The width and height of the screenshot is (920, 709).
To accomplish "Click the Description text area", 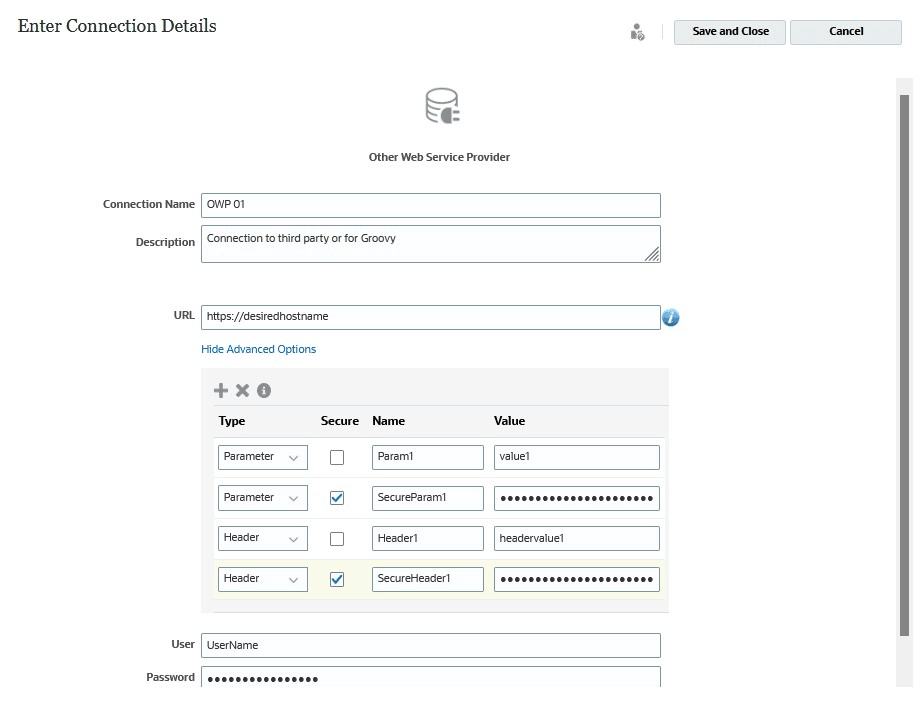I will pos(430,243).
